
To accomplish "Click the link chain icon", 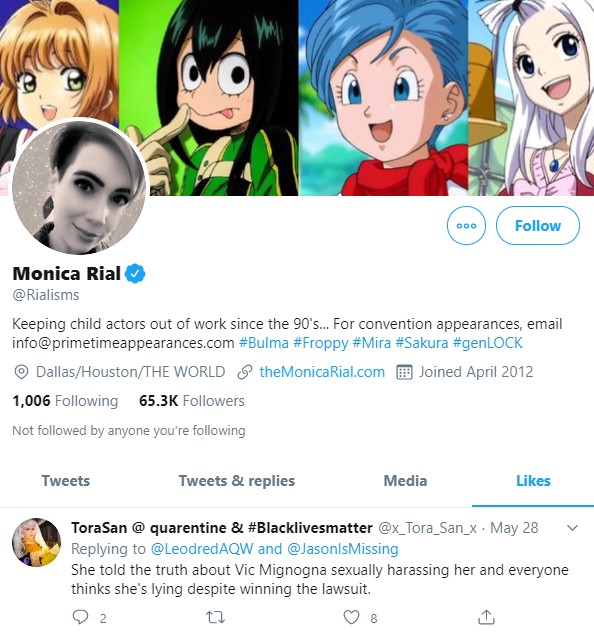I will pos(245,372).
